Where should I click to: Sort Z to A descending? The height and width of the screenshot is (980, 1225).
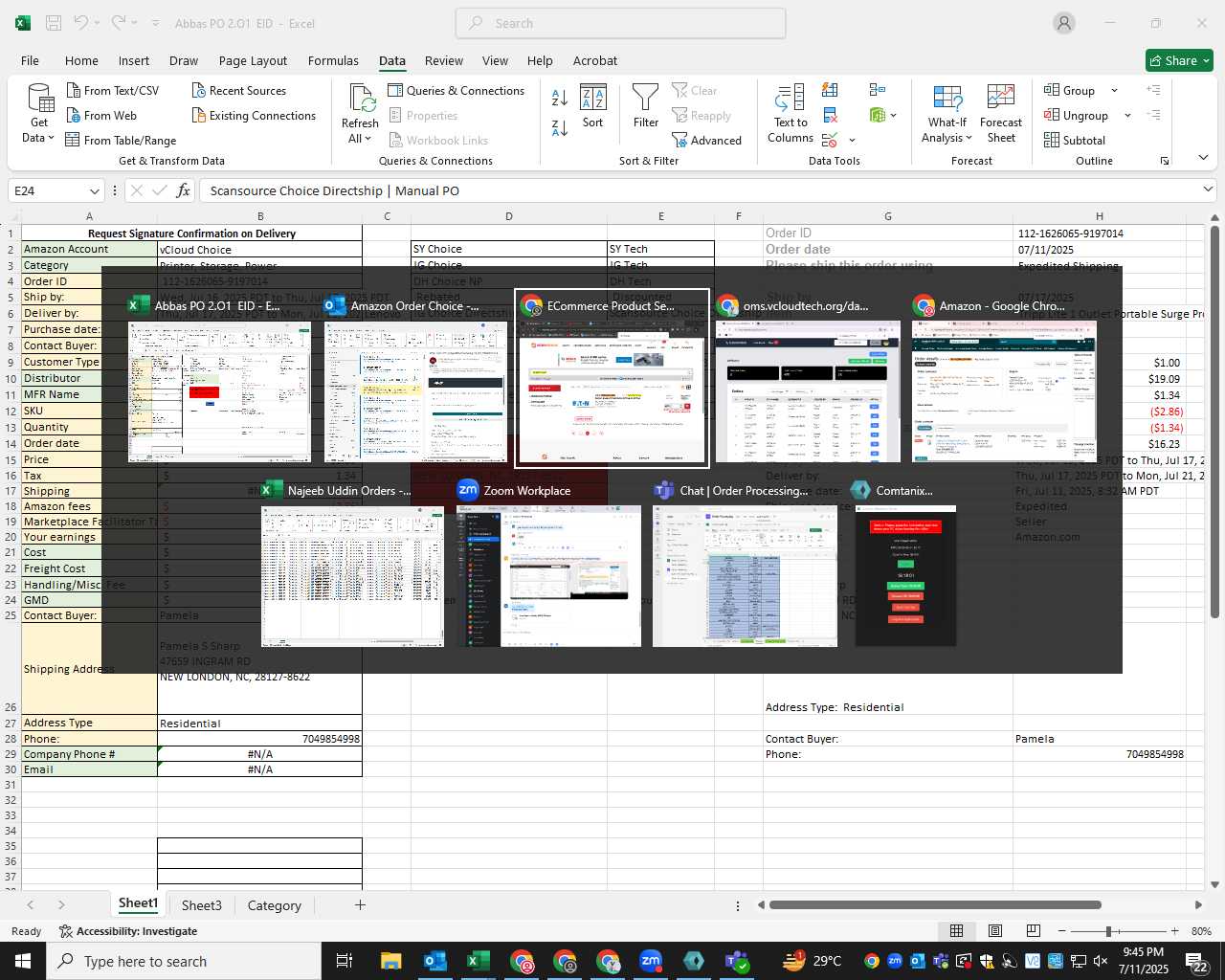560,127
